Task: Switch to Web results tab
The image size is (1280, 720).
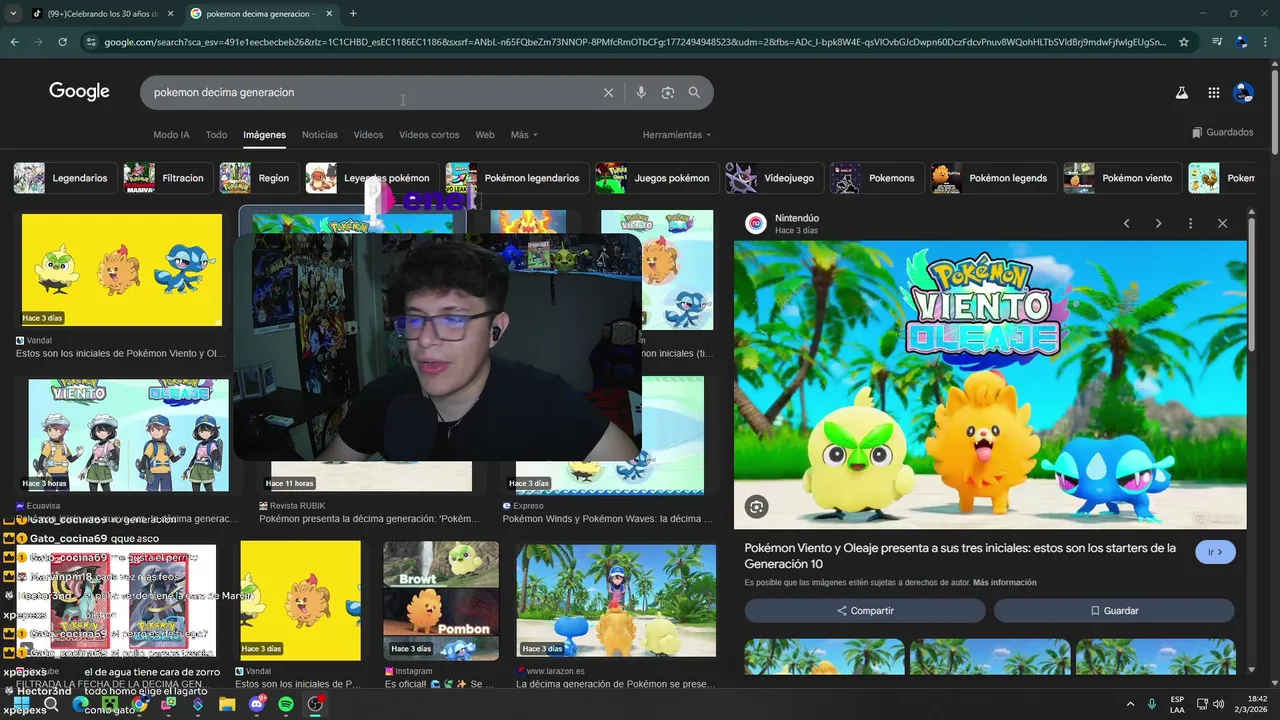Action: (x=485, y=134)
